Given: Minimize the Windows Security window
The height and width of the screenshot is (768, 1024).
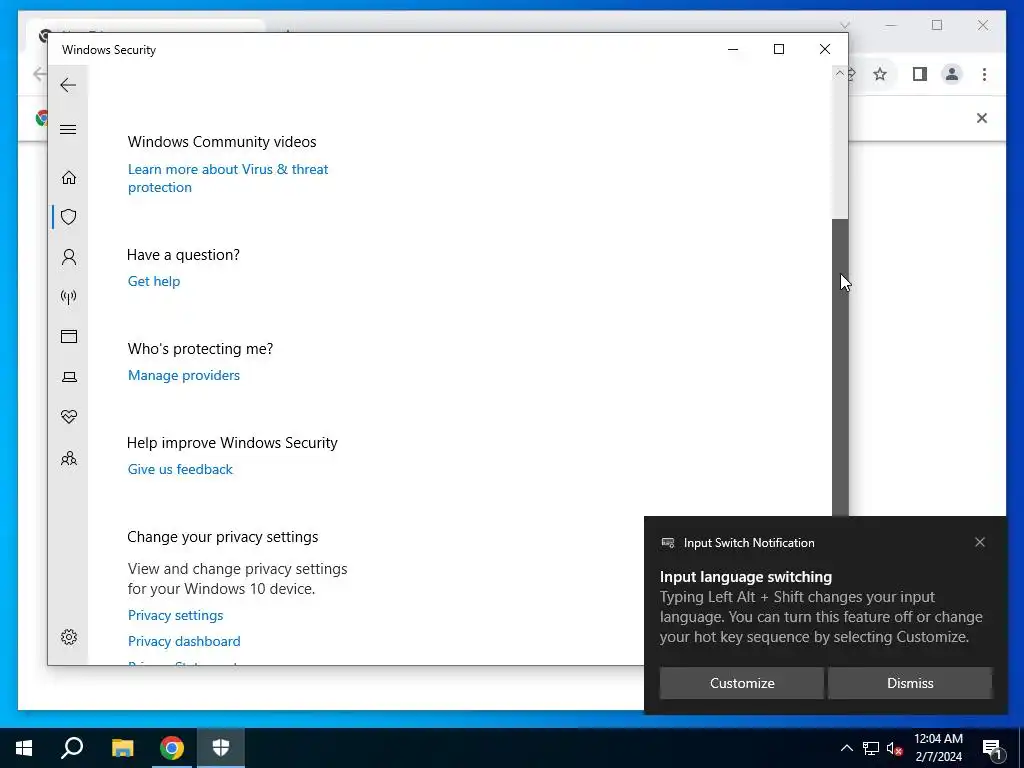Looking at the screenshot, I should (x=733, y=50).
